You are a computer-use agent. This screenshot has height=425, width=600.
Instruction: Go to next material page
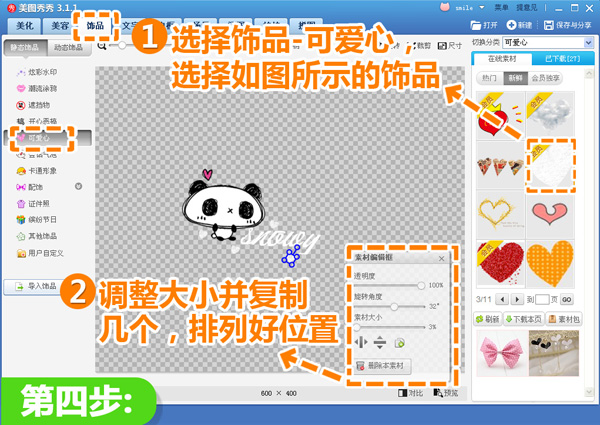pos(517,299)
